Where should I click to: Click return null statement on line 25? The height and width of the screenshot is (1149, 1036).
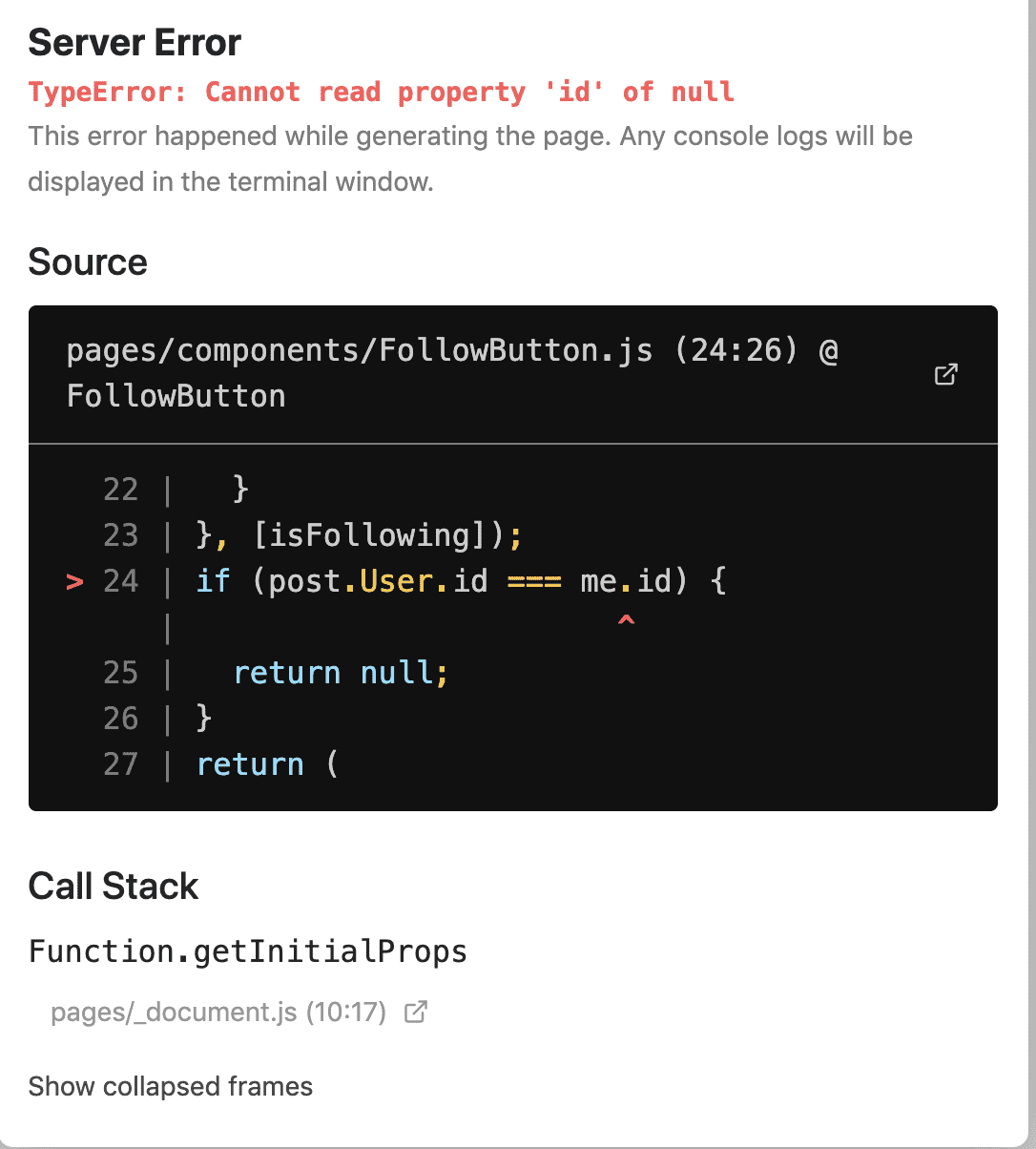(x=341, y=673)
